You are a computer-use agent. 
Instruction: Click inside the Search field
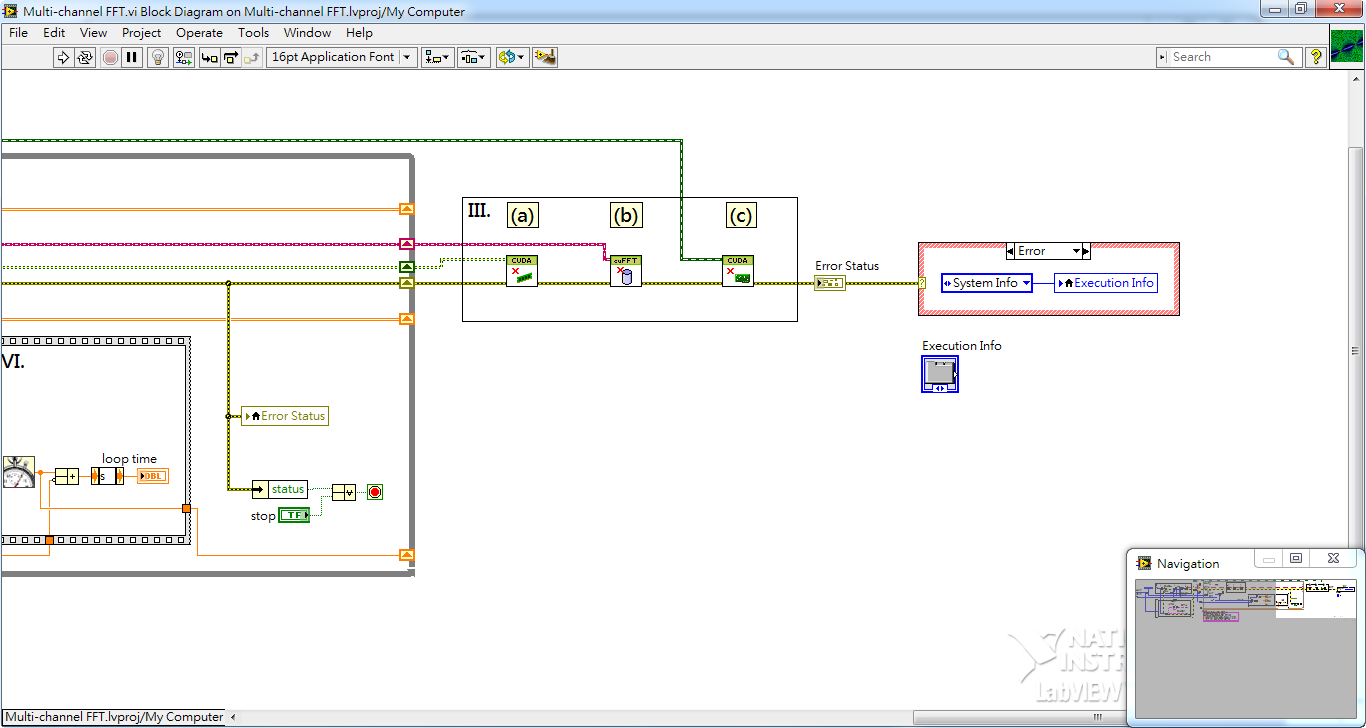1215,57
